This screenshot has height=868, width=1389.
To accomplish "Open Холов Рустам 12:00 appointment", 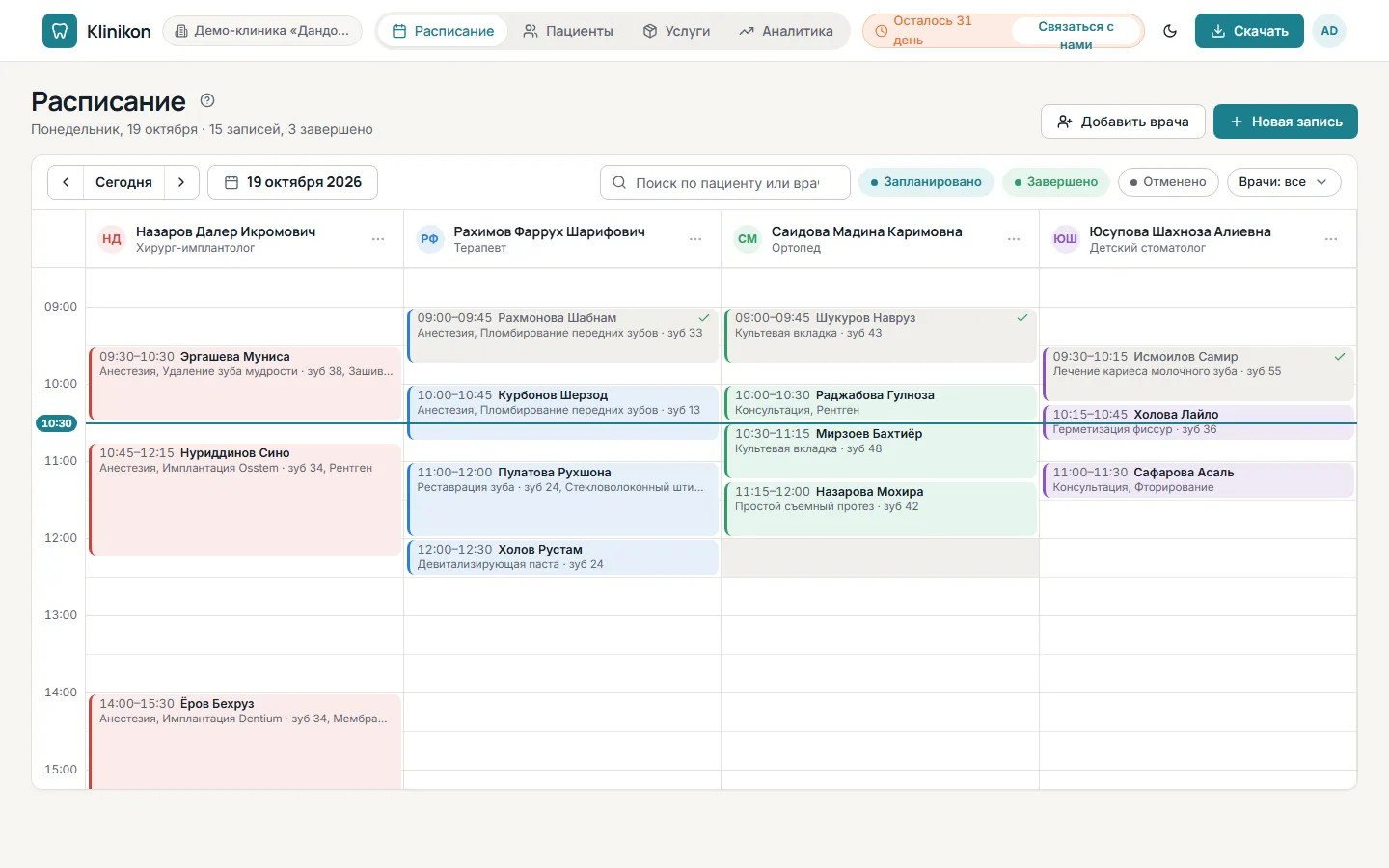I will [563, 556].
